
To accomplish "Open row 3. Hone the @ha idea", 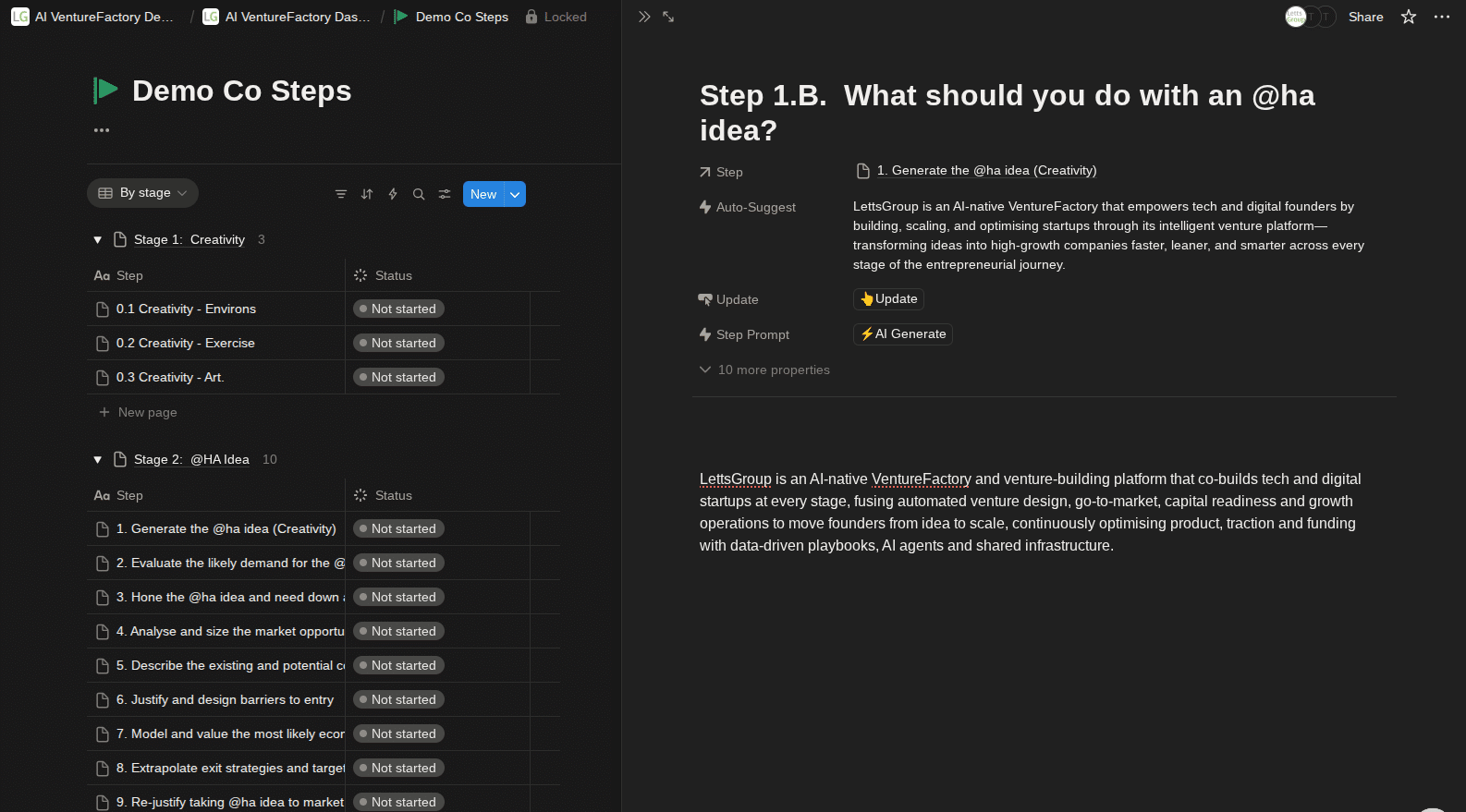I will (231, 597).
